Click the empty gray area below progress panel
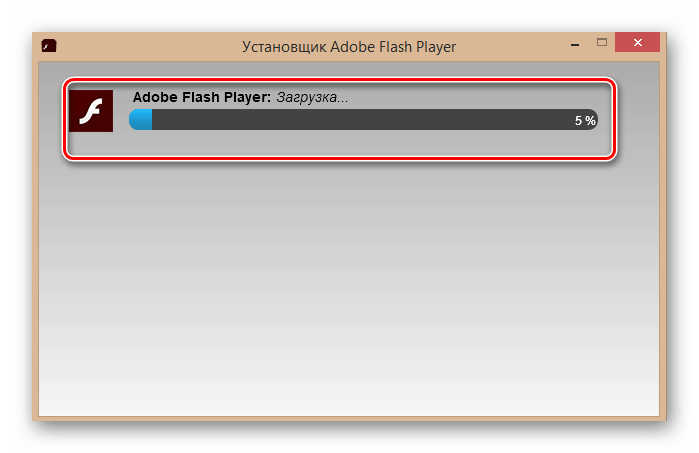Image resolution: width=699 pixels, height=453 pixels. click(x=349, y=285)
